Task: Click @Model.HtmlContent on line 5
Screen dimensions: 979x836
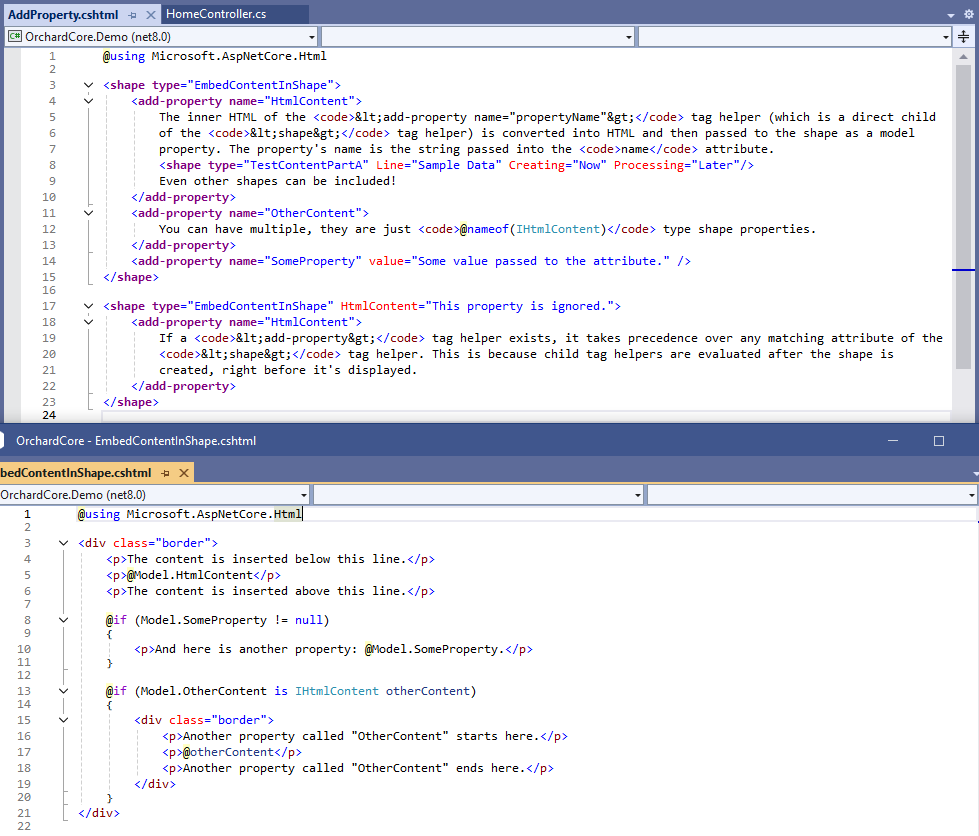Action: pos(190,575)
